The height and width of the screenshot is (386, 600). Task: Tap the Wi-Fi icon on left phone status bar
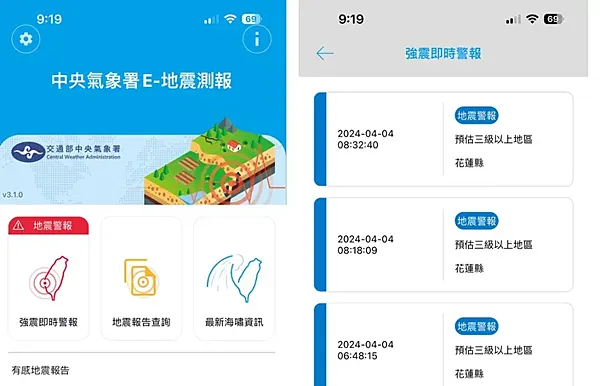coord(230,19)
